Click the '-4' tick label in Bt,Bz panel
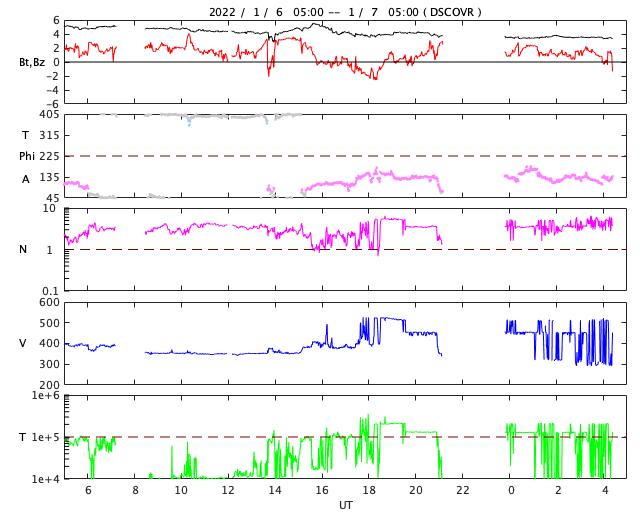This screenshot has width=640, height=512. tap(53, 90)
